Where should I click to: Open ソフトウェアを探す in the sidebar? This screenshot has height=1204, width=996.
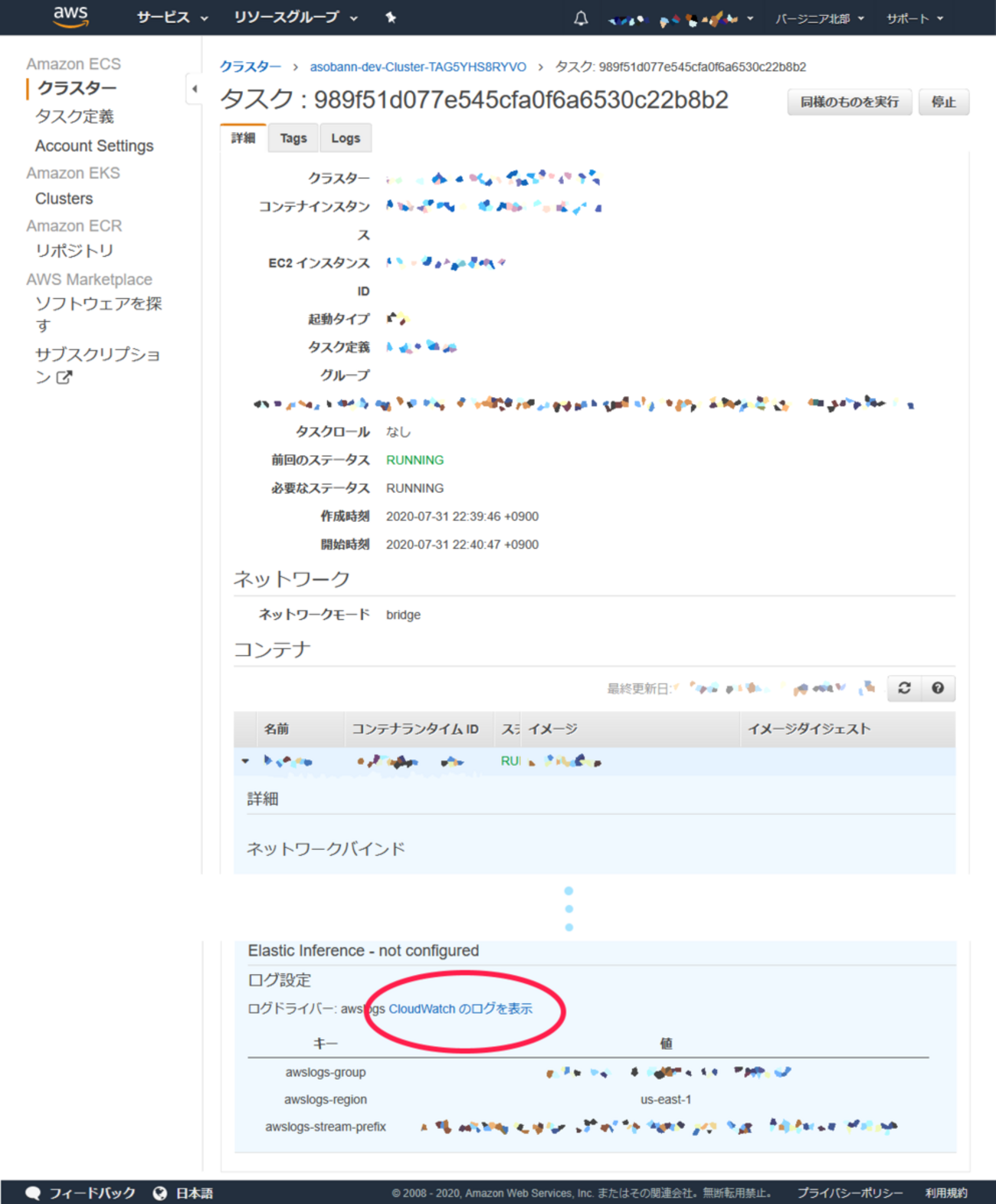click(98, 314)
